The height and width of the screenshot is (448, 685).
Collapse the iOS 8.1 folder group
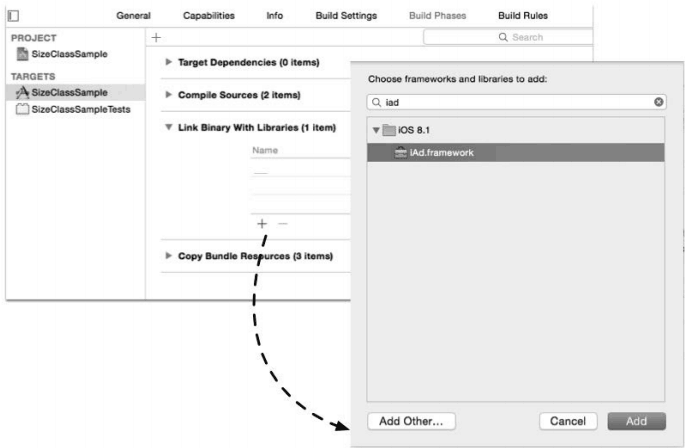tap(375, 132)
